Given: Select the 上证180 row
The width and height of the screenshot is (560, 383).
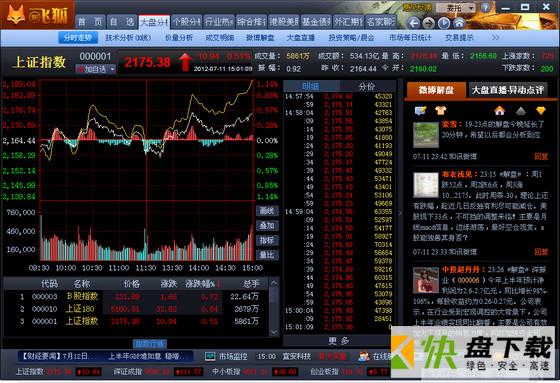Looking at the screenshot, I should [137, 309].
